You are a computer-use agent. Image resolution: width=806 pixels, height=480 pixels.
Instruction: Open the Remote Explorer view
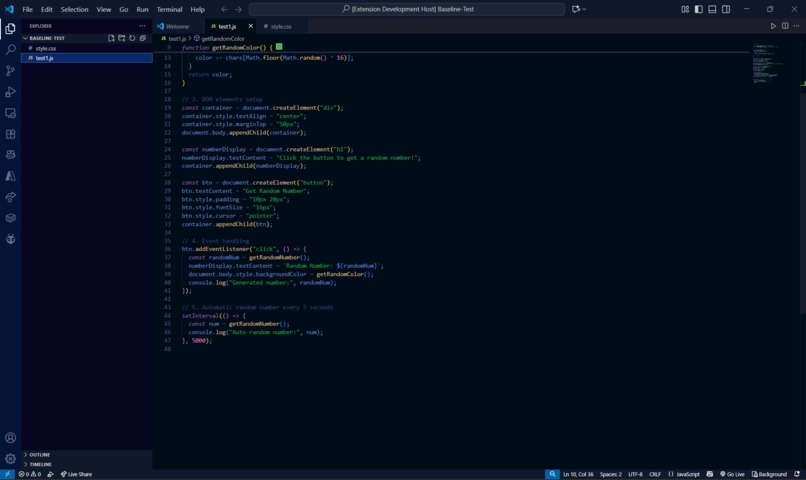point(10,113)
